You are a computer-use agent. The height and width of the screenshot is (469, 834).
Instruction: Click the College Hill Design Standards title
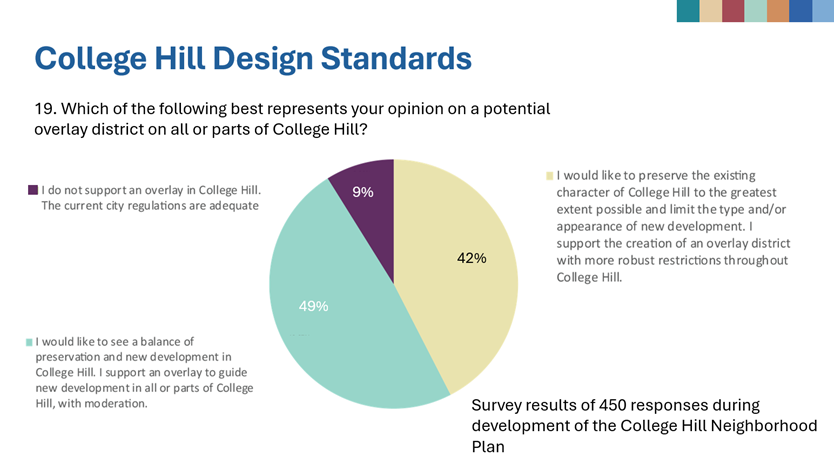point(253,57)
